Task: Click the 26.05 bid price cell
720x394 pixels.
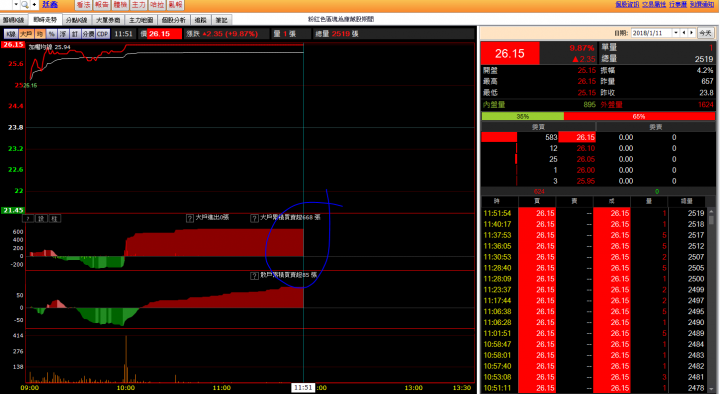Action: tap(577, 159)
